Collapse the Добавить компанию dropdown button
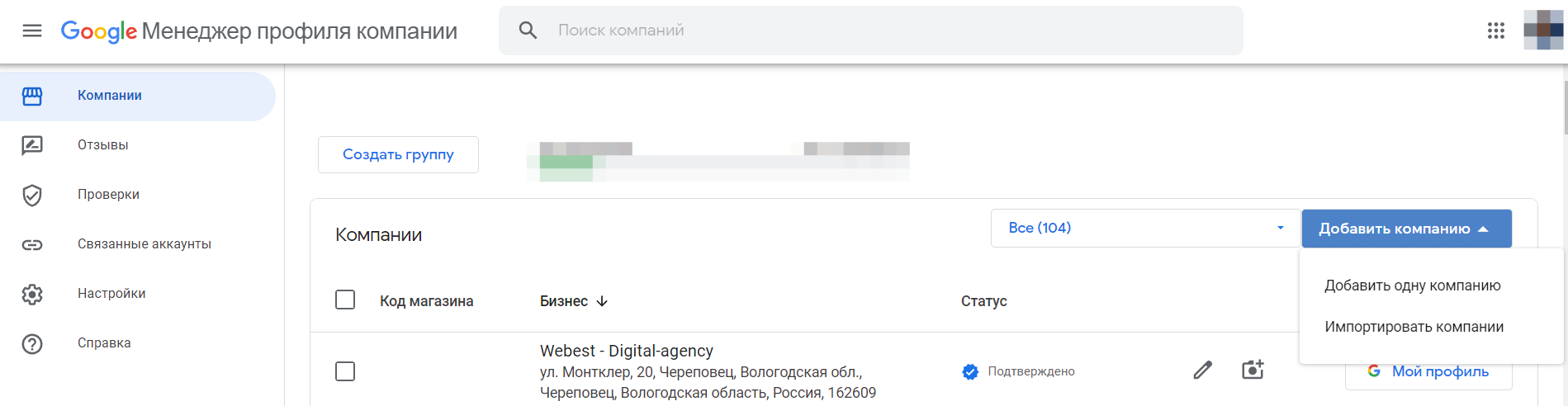 (1406, 229)
